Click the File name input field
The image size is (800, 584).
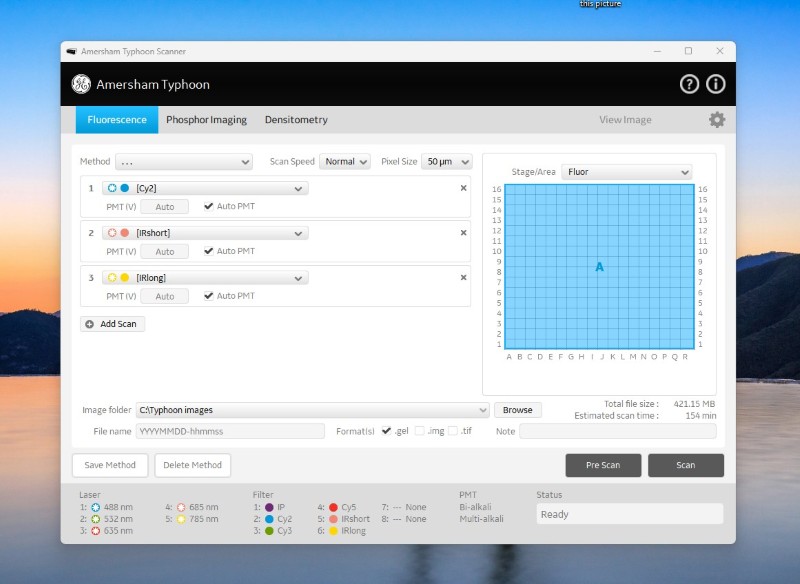pos(230,431)
